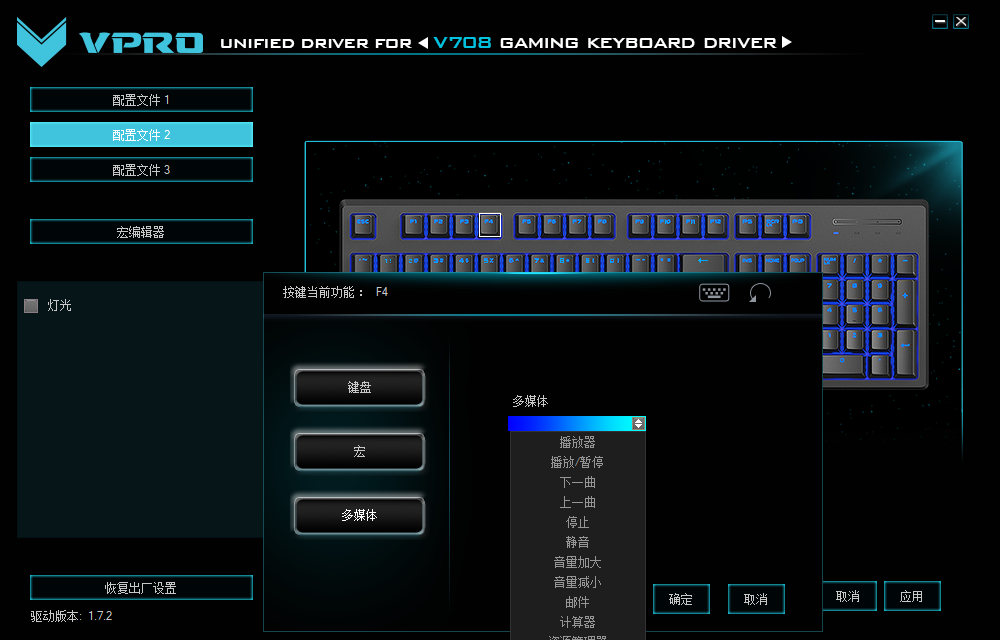Select the F8 key on keyboard image
This screenshot has height=640, width=1000.
(x=602, y=225)
